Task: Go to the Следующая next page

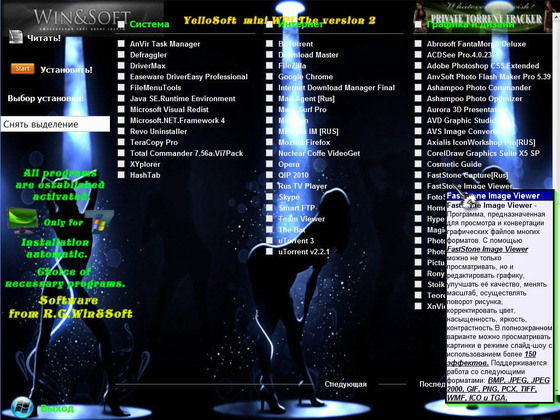Action: tap(345, 384)
